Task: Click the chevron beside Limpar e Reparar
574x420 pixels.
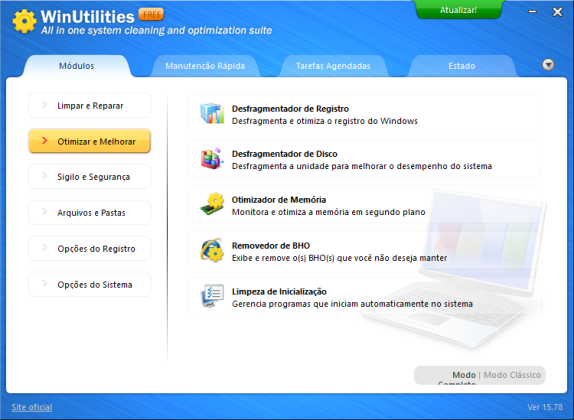Action: 45,105
